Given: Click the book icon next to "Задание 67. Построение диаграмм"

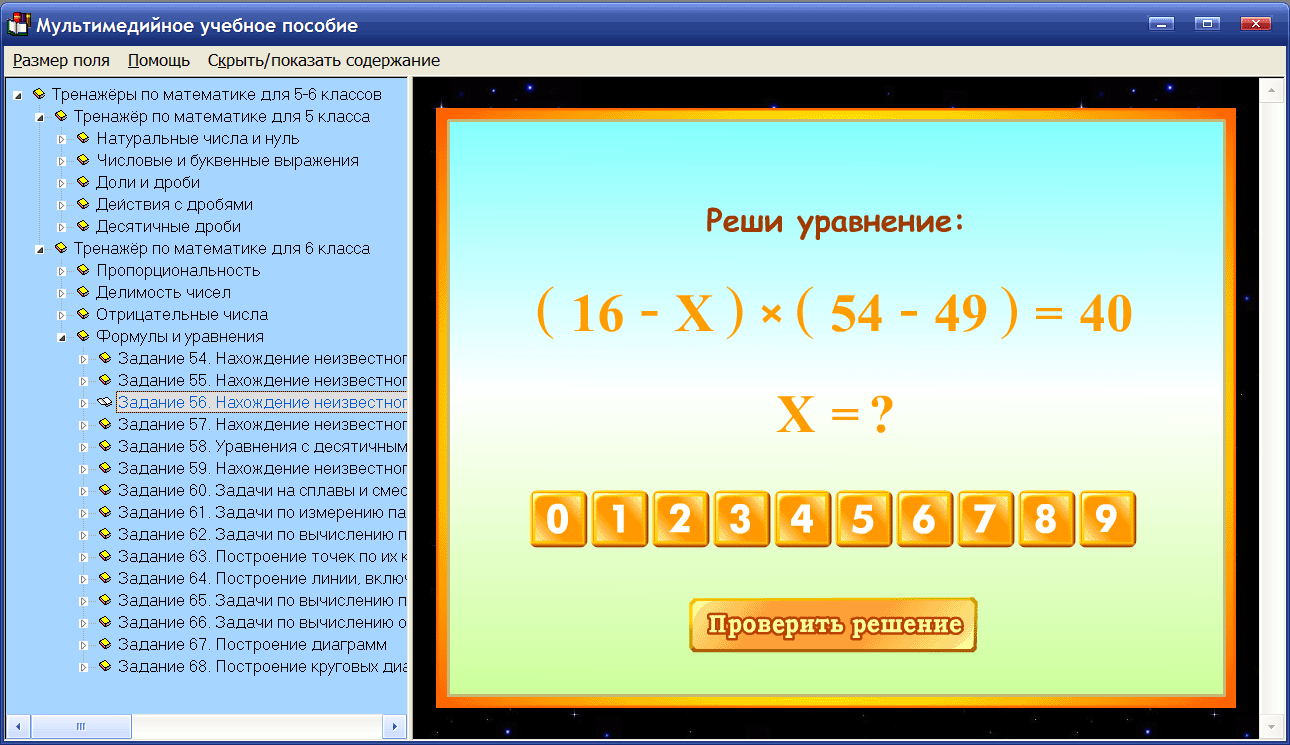Looking at the screenshot, I should (106, 644).
